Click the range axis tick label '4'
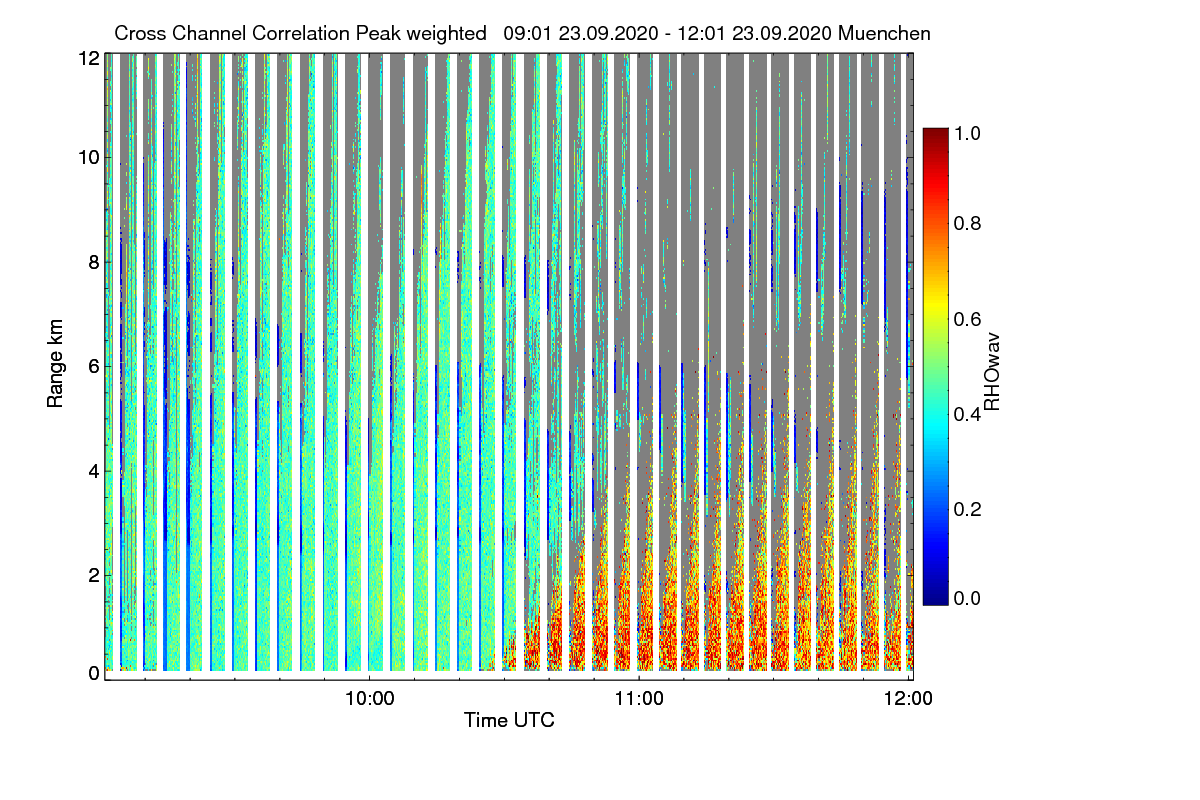1200x800 pixels. (x=93, y=470)
